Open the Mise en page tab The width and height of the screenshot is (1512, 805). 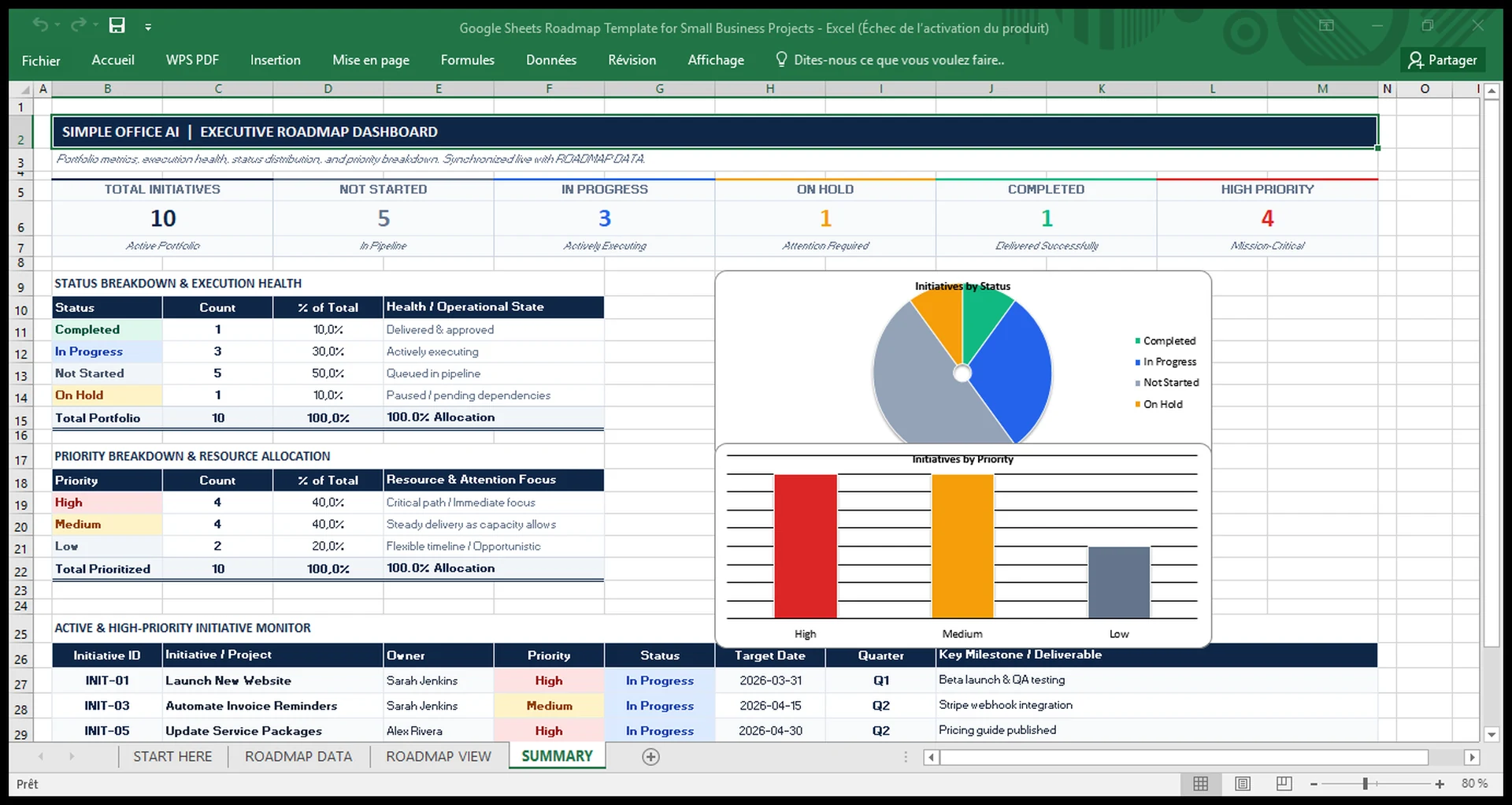click(x=370, y=60)
